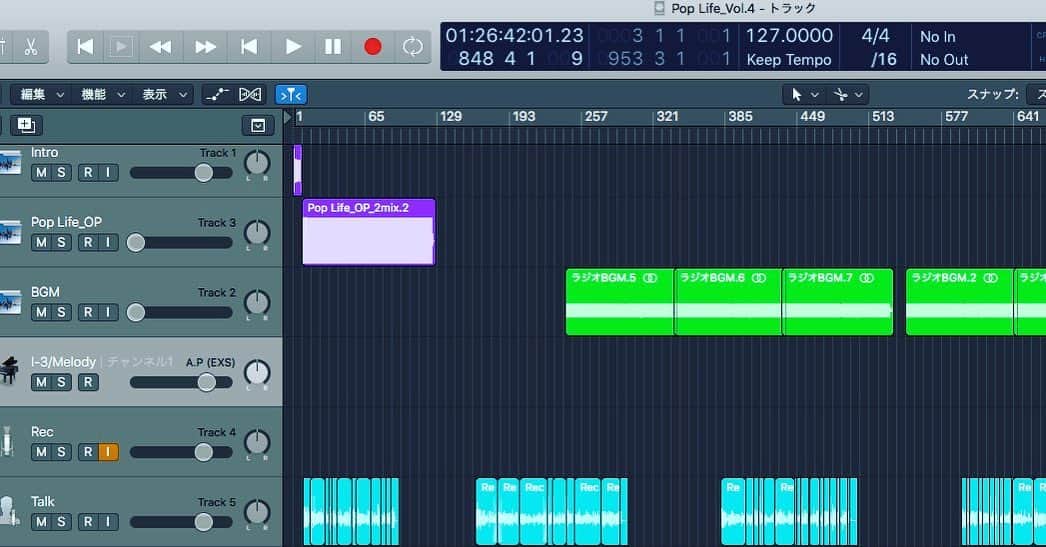Viewport: 1046px width, 547px height.
Task: Select the ラジオBGM.7 region
Action: point(837,302)
